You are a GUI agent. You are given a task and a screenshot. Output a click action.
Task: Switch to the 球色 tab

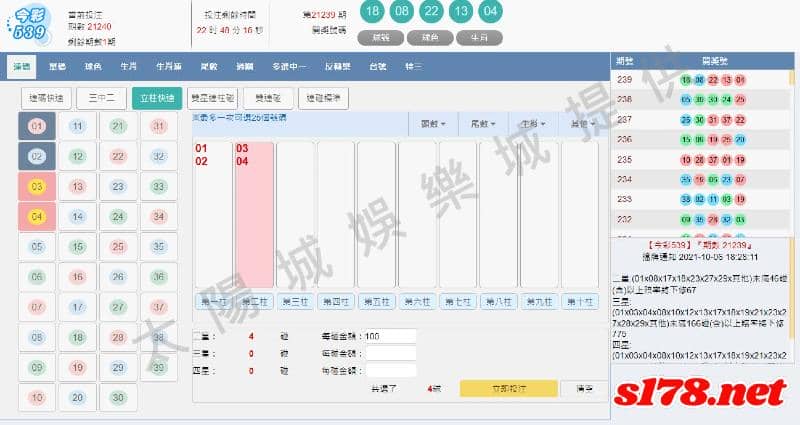(x=93, y=66)
